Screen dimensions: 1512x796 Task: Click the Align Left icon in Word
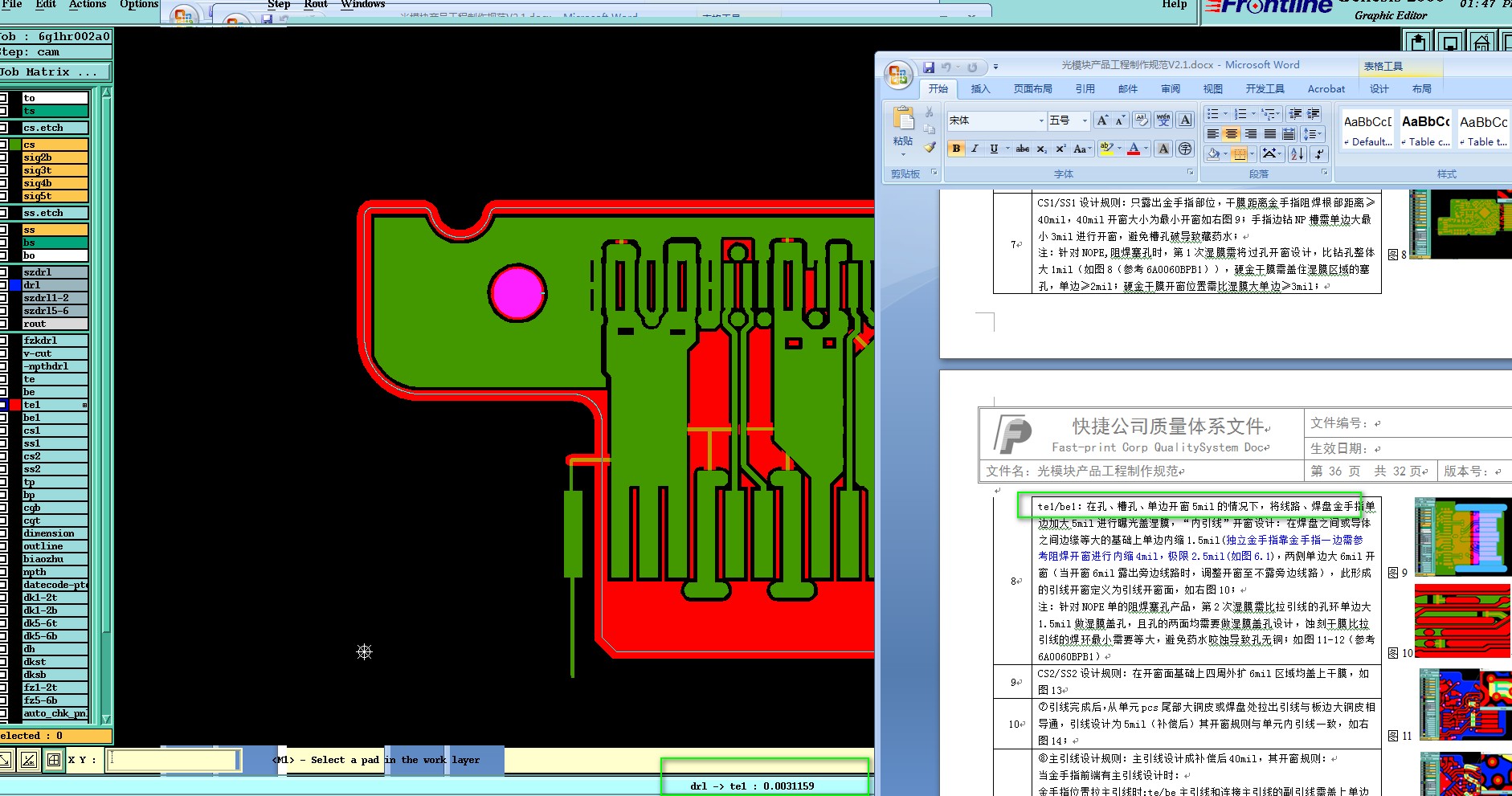(x=1213, y=134)
